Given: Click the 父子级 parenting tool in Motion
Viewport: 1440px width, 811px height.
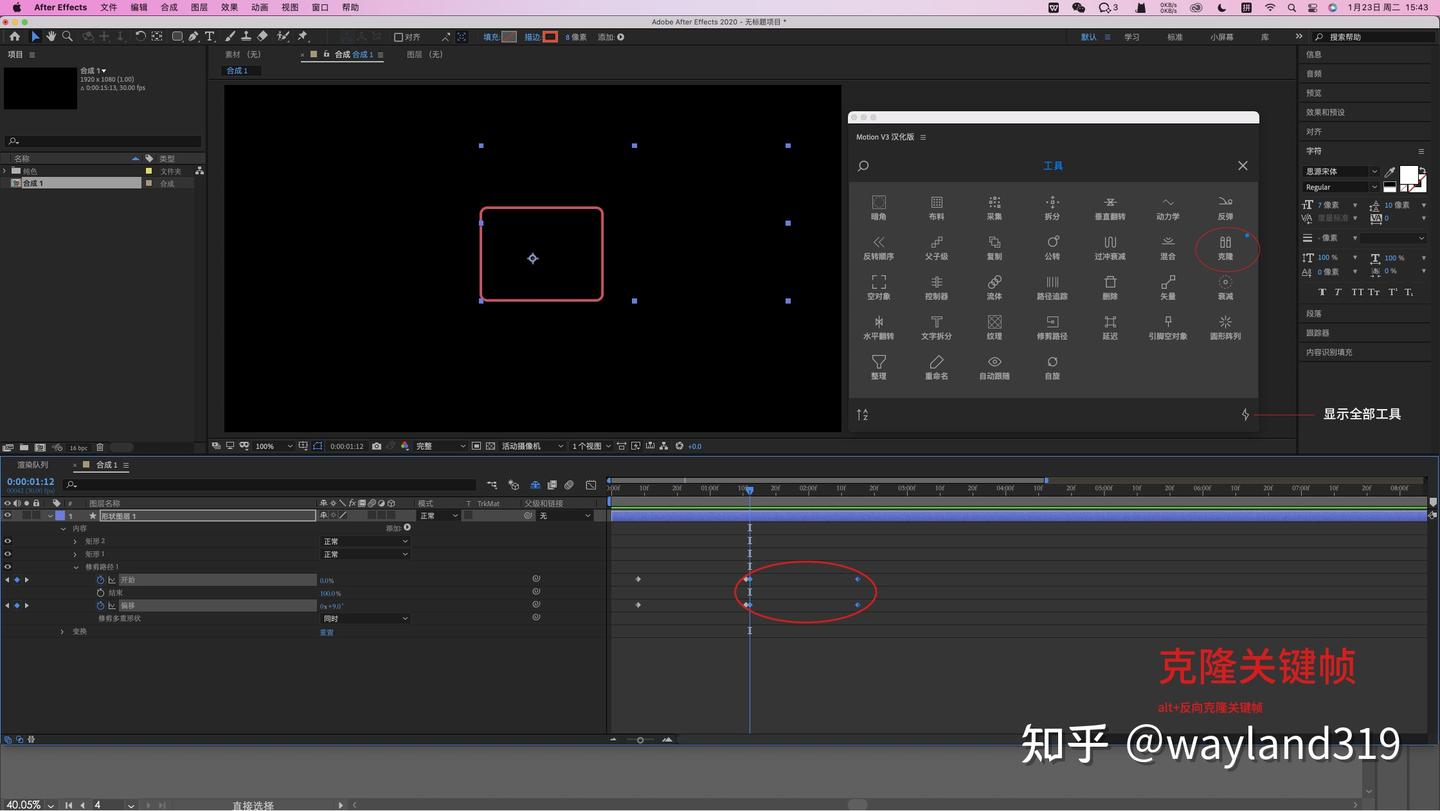Looking at the screenshot, I should pyautogui.click(x=936, y=247).
